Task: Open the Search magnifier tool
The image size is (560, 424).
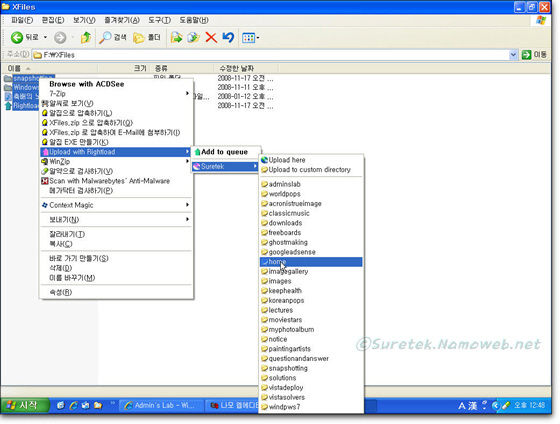Action: click(x=113, y=37)
